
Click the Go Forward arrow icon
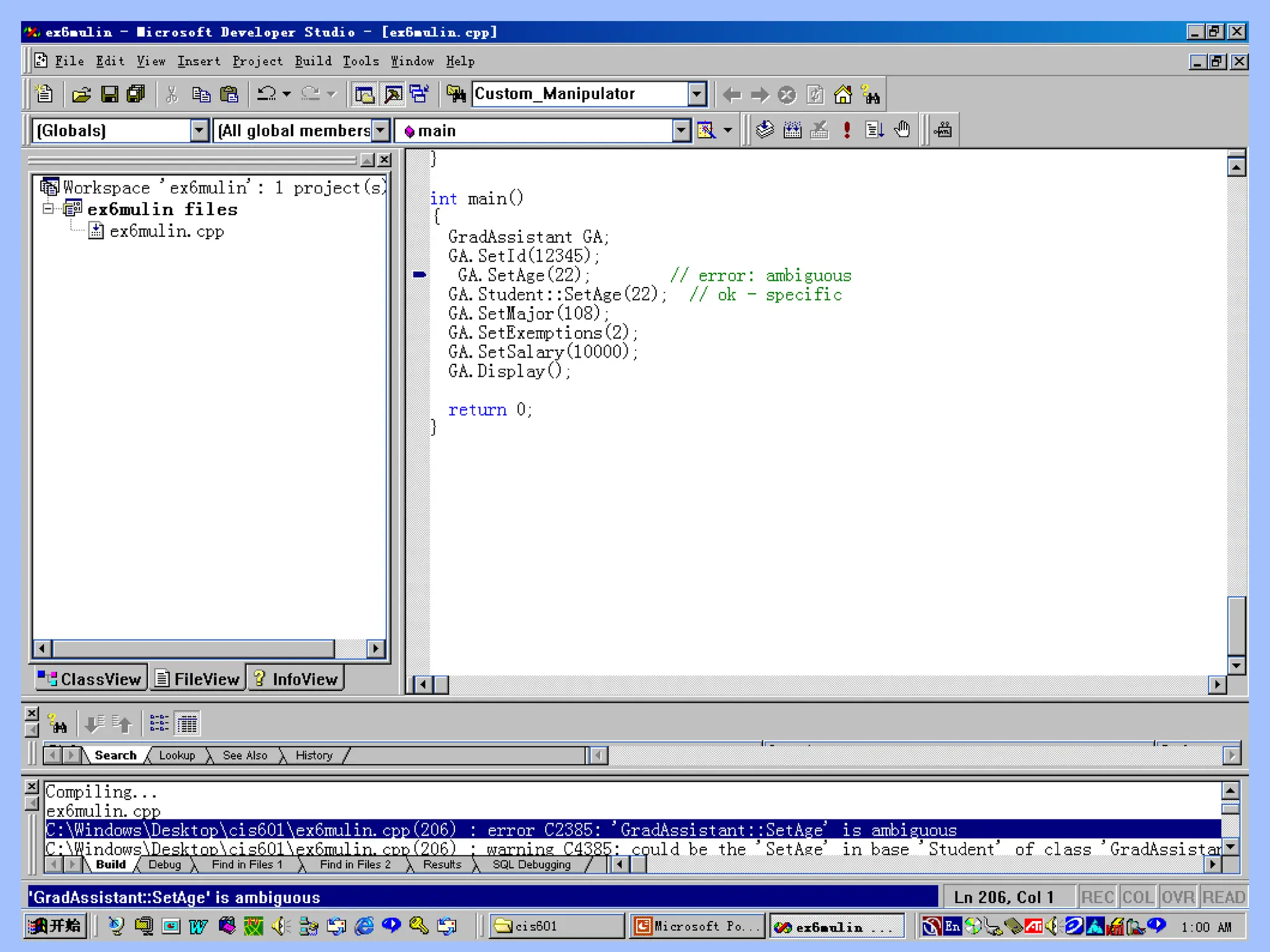(x=760, y=95)
